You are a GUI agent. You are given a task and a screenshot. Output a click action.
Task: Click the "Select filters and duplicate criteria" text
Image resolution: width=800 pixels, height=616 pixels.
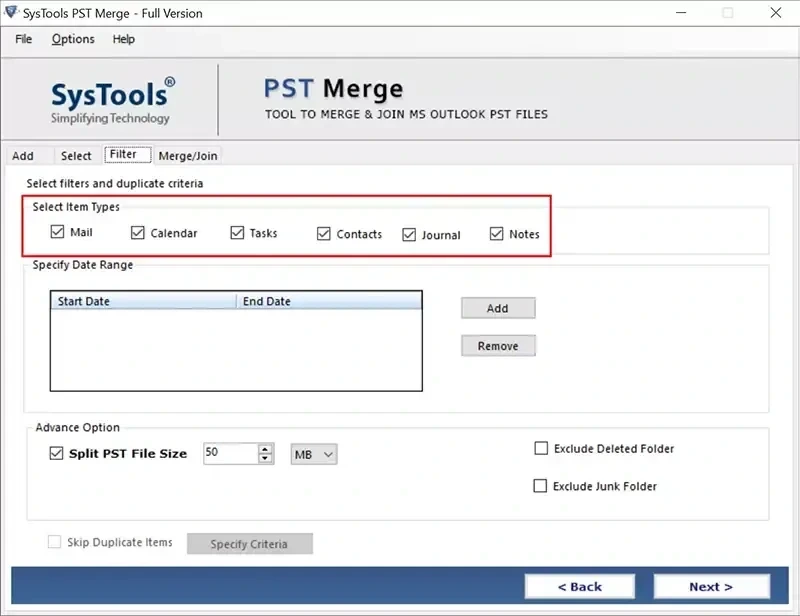pos(115,183)
